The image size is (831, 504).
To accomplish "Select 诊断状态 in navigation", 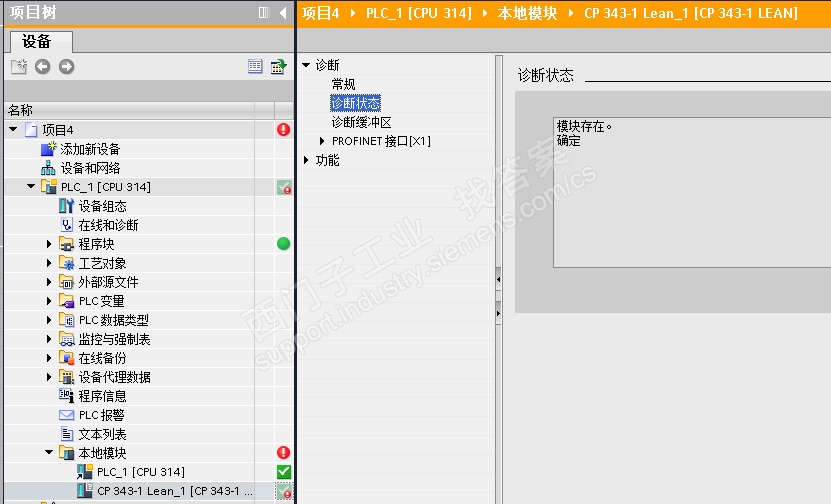I will [356, 103].
